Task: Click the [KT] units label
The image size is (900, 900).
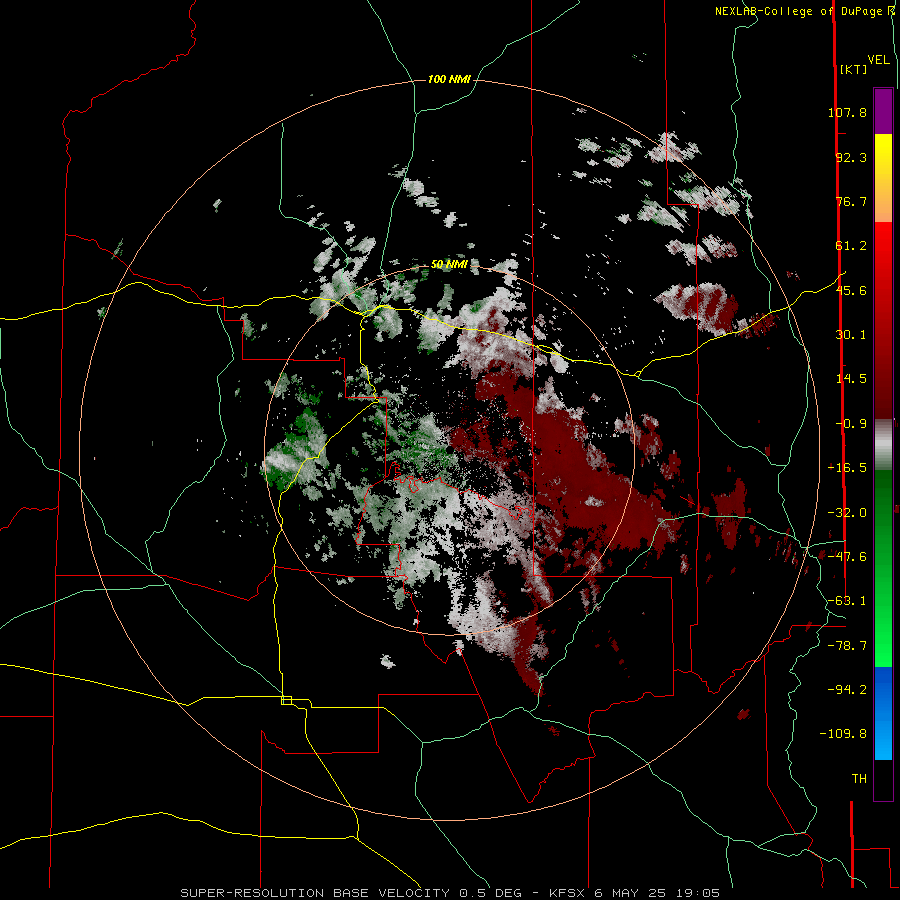Action: (x=853, y=69)
